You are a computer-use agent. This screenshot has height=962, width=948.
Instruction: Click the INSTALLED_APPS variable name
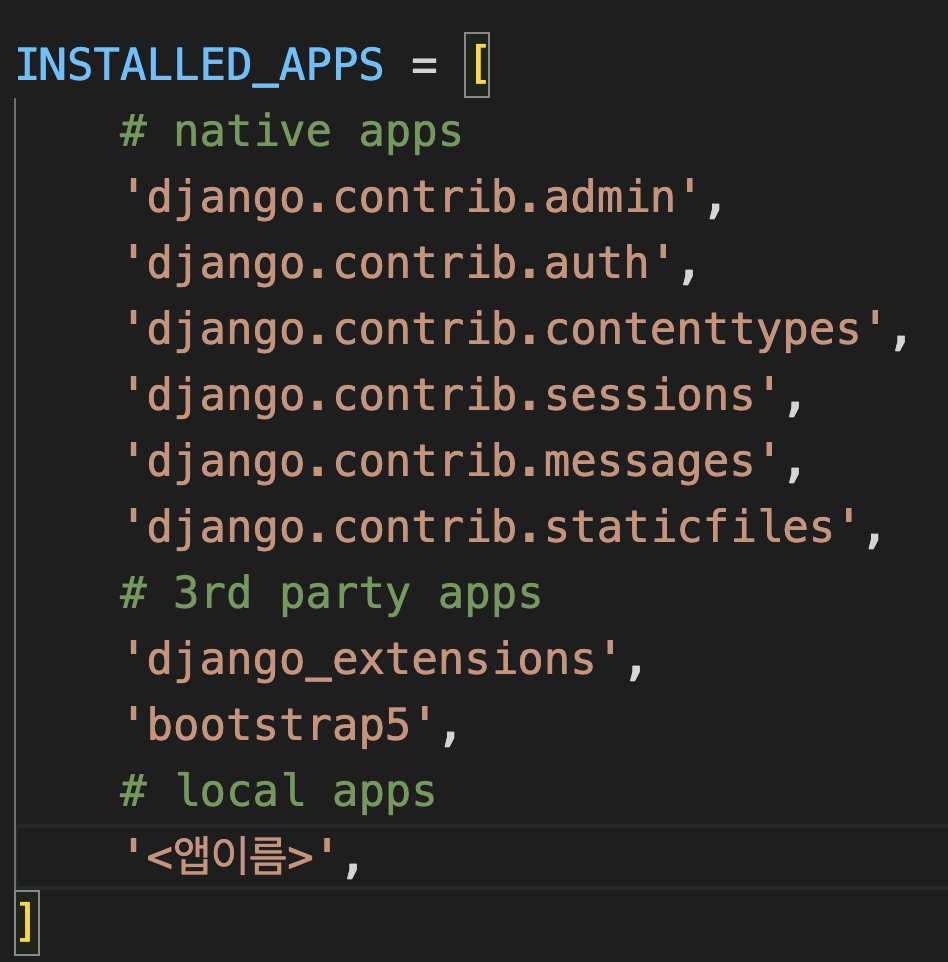point(199,65)
